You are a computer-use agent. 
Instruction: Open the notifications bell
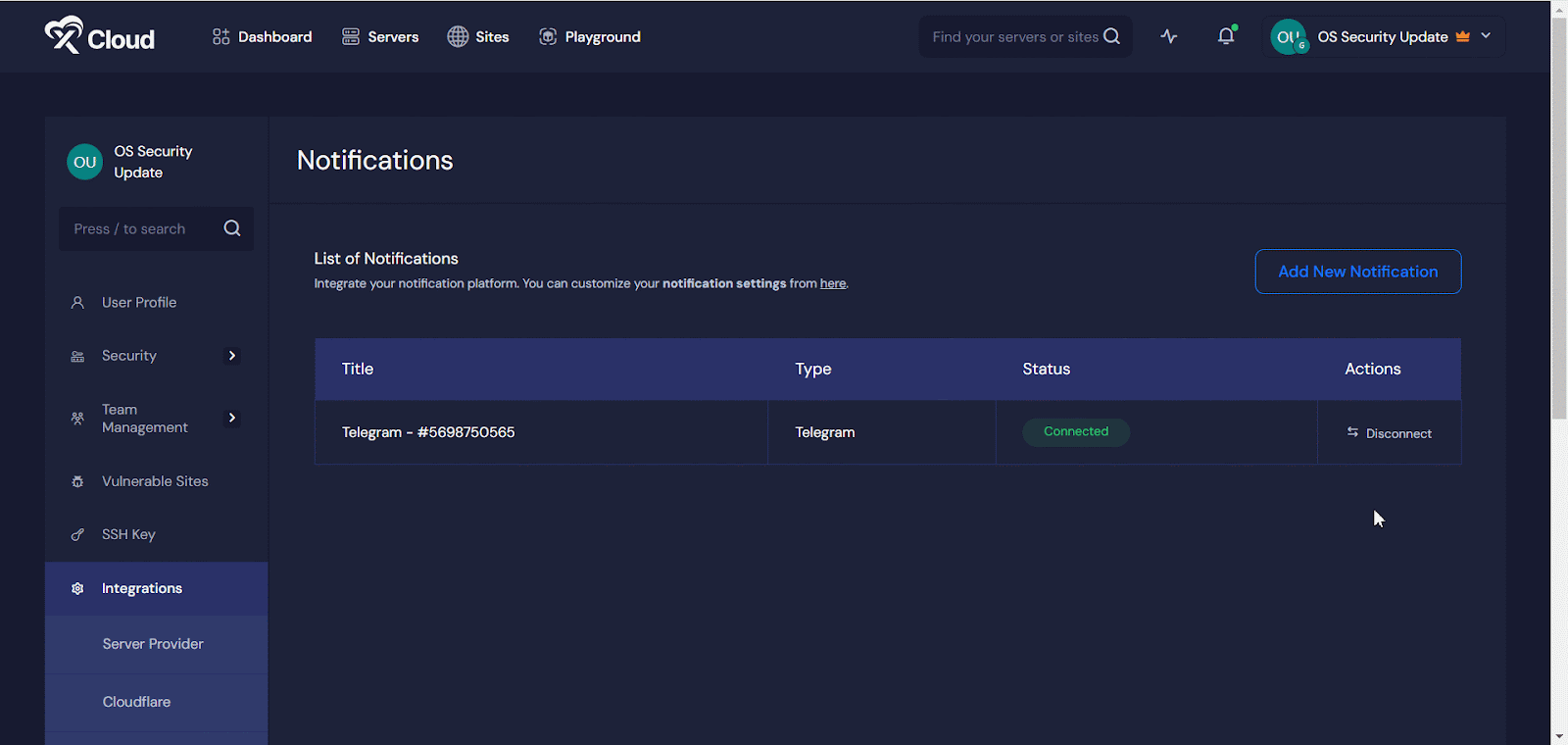[1226, 36]
